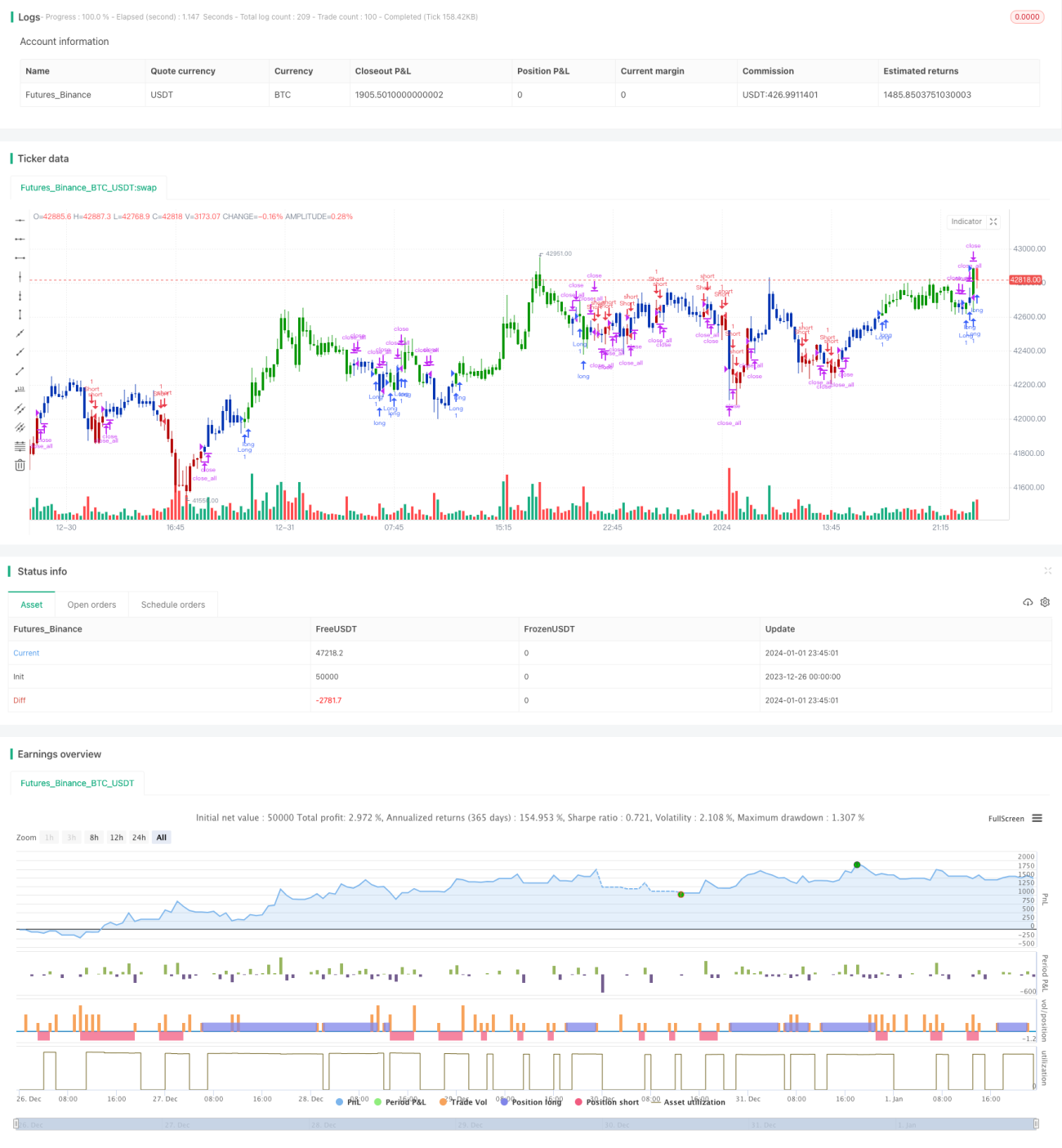Open the earnings chart hamburger menu
1062x1148 pixels.
1037,818
